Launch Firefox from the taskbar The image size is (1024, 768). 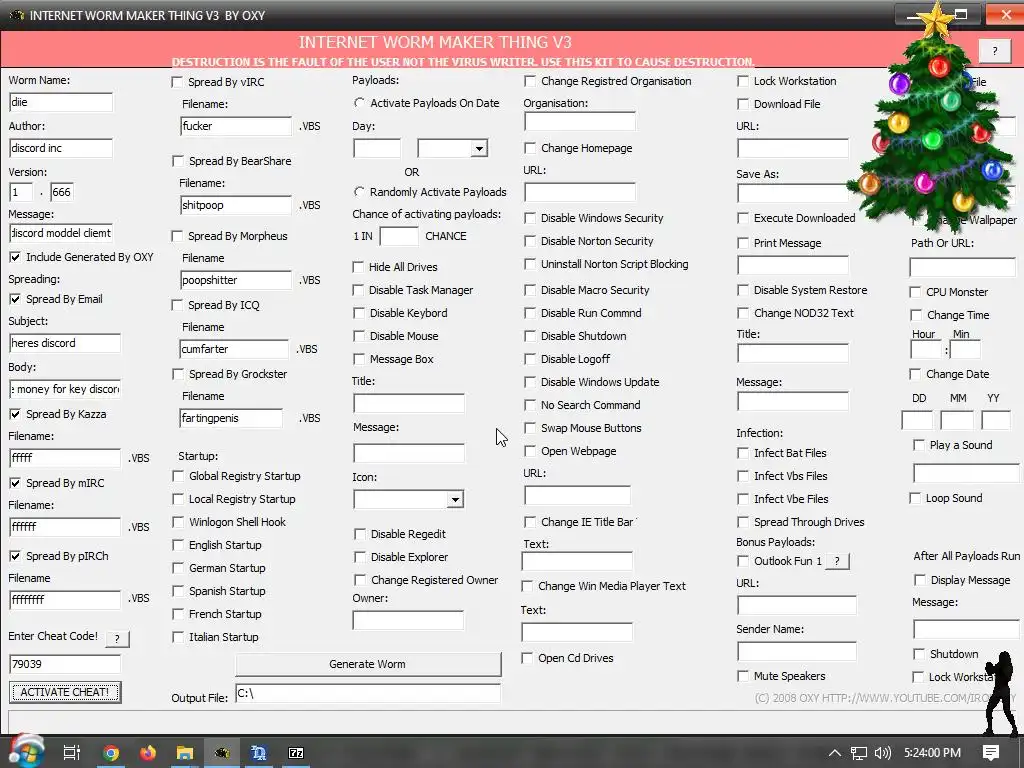(148, 753)
